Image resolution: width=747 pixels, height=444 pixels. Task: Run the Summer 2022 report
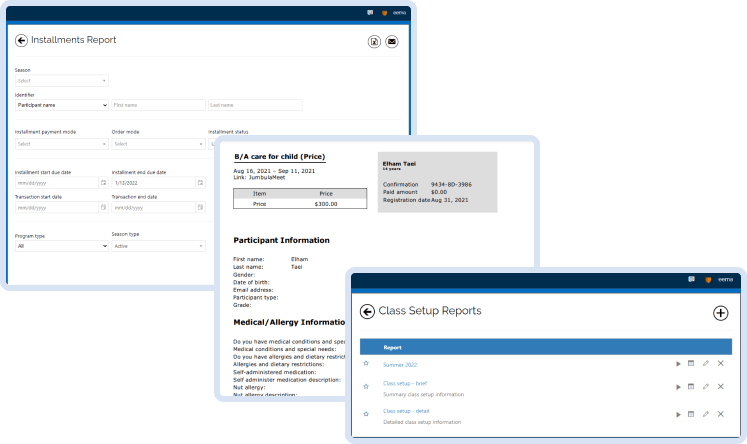[x=678, y=364]
